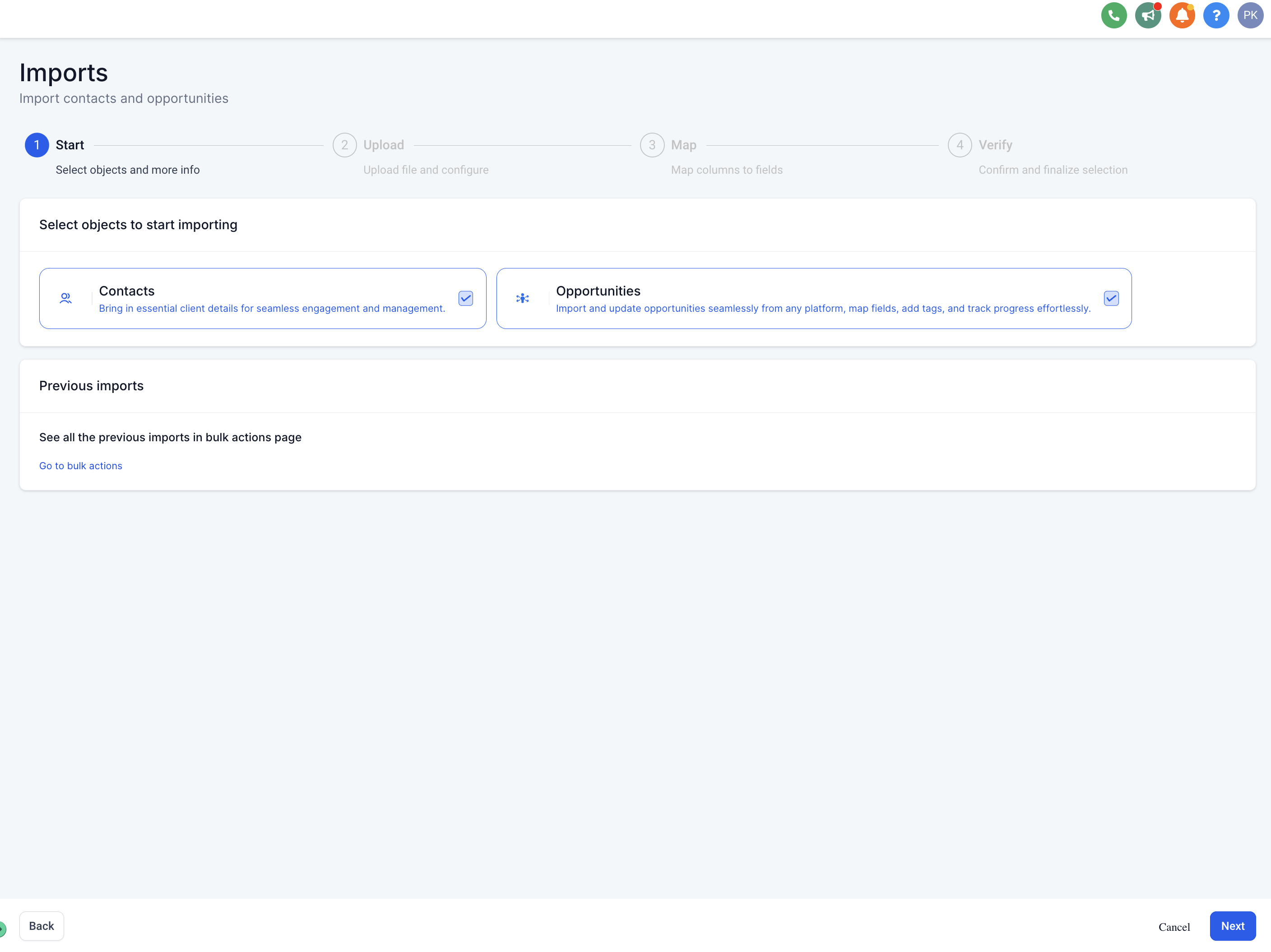
Task: Click the Start step indicator
Action: (x=37, y=145)
